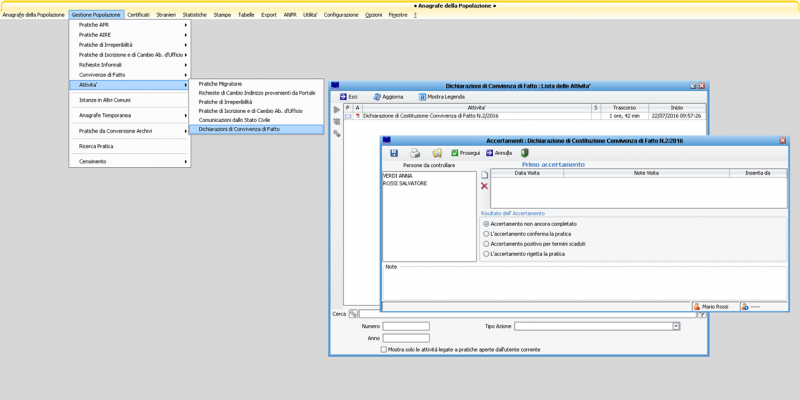
Task: Click the green shield icon in Accertamenti toolbar
Action: 524,153
